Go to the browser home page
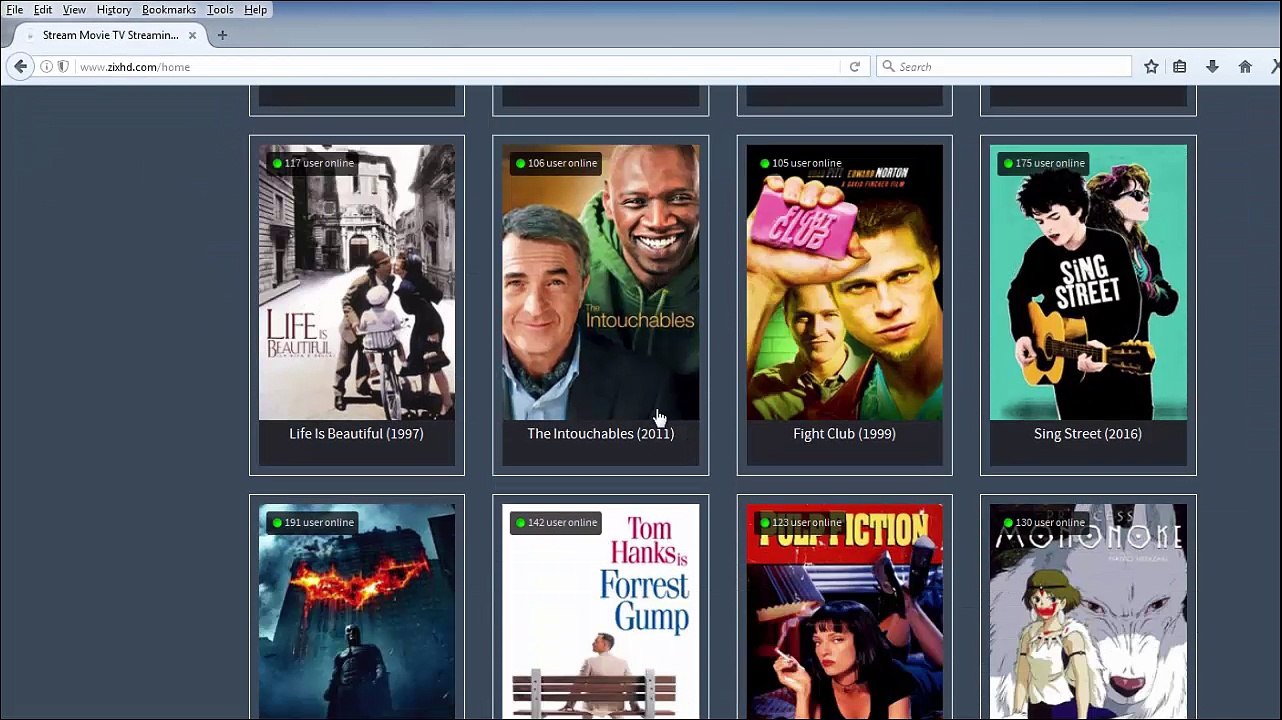The width and height of the screenshot is (1282, 720). point(1245,67)
